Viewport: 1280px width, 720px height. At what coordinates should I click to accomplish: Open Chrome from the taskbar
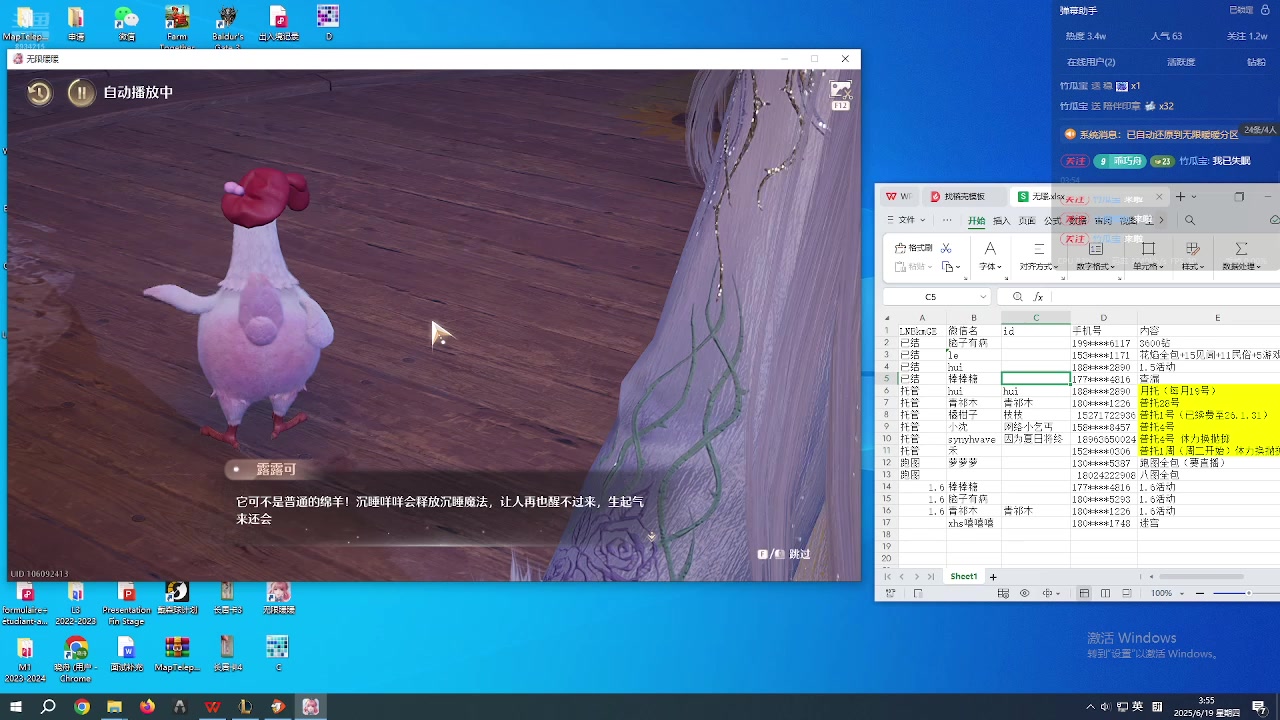pyautogui.click(x=82, y=707)
